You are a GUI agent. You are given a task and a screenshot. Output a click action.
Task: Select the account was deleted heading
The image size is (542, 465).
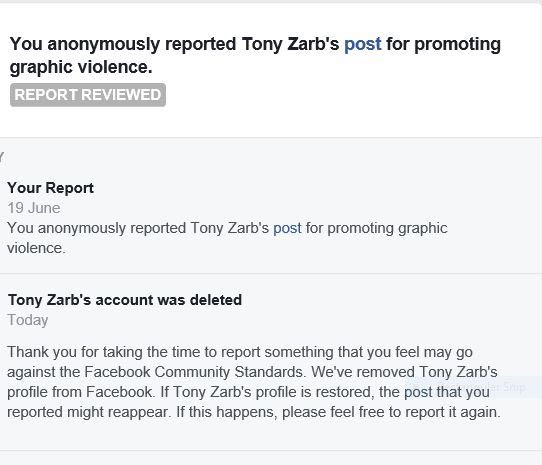125,300
